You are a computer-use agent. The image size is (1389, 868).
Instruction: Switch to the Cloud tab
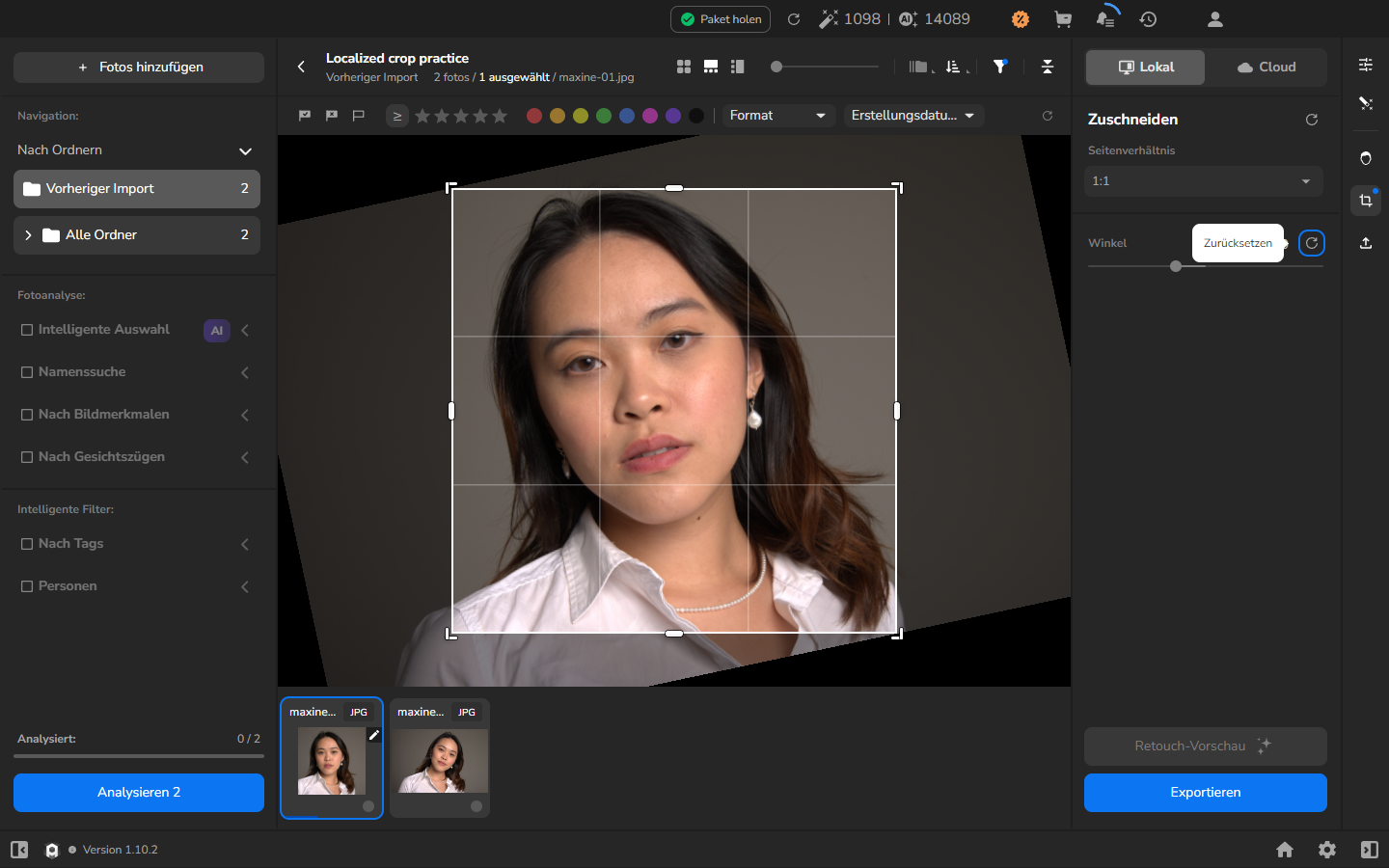coord(1266,68)
